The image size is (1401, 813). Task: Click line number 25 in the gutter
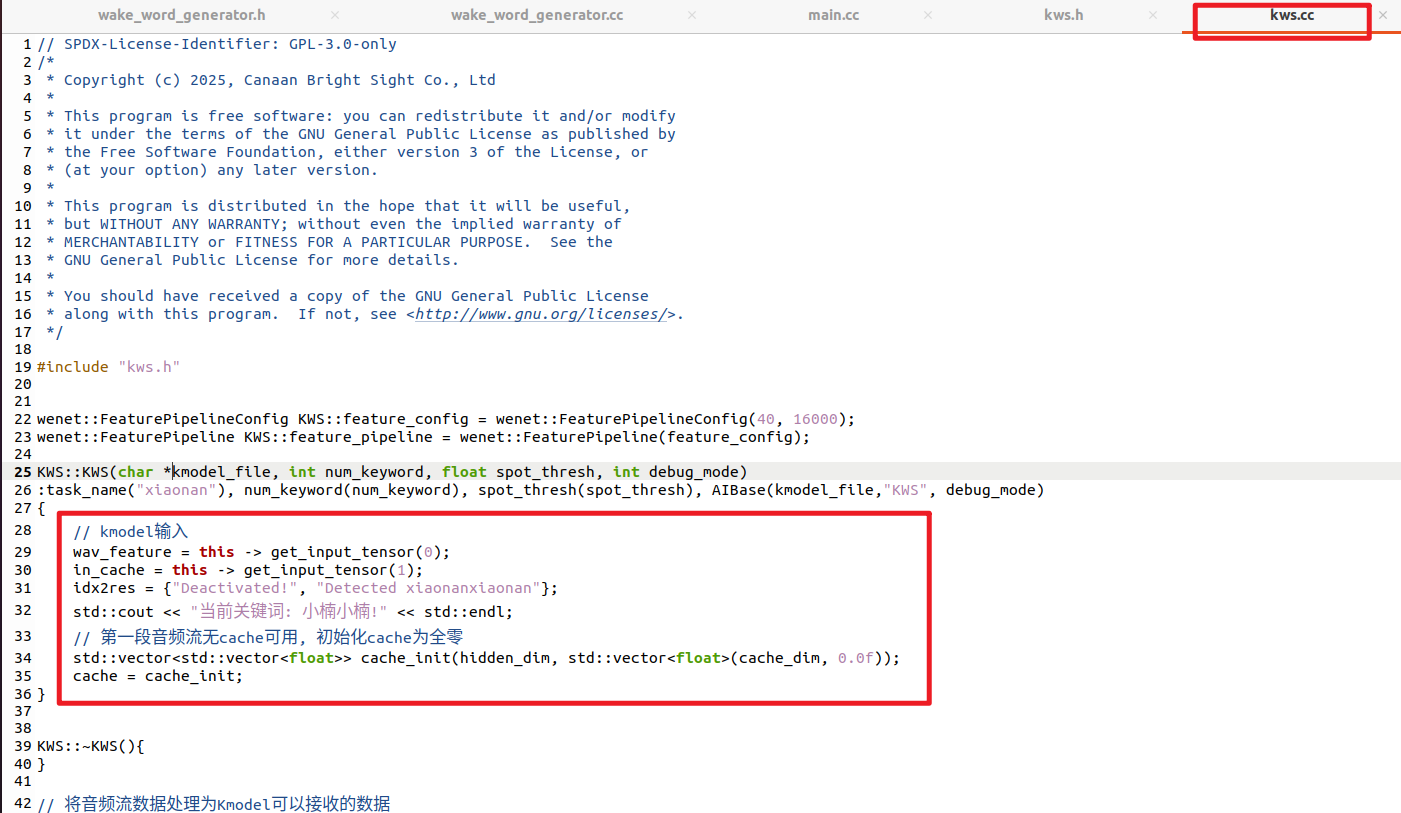[23, 472]
